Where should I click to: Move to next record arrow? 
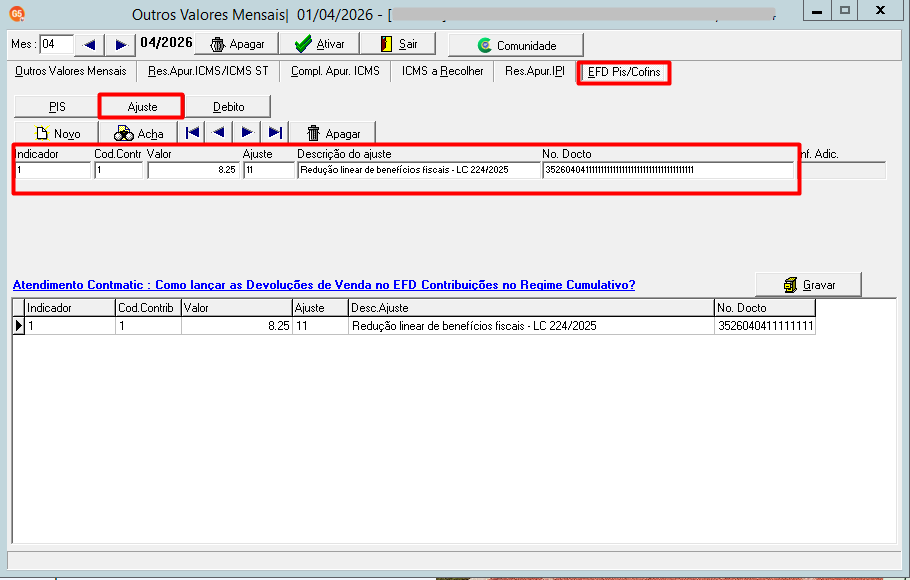247,133
